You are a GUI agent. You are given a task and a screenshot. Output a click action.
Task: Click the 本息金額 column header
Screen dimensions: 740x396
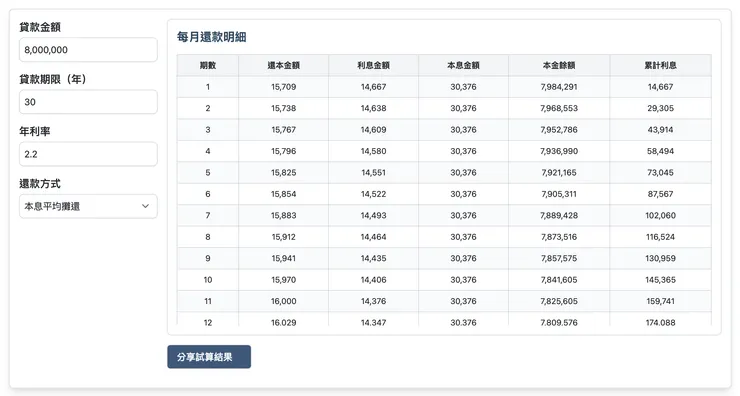463,66
